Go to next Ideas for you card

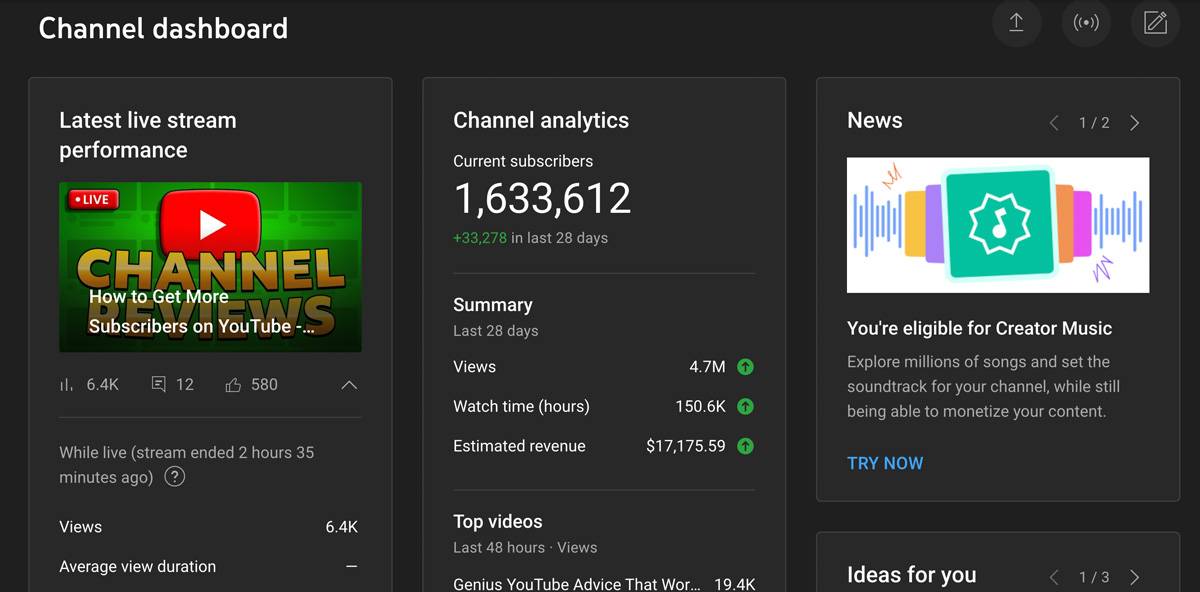tap(1134, 577)
